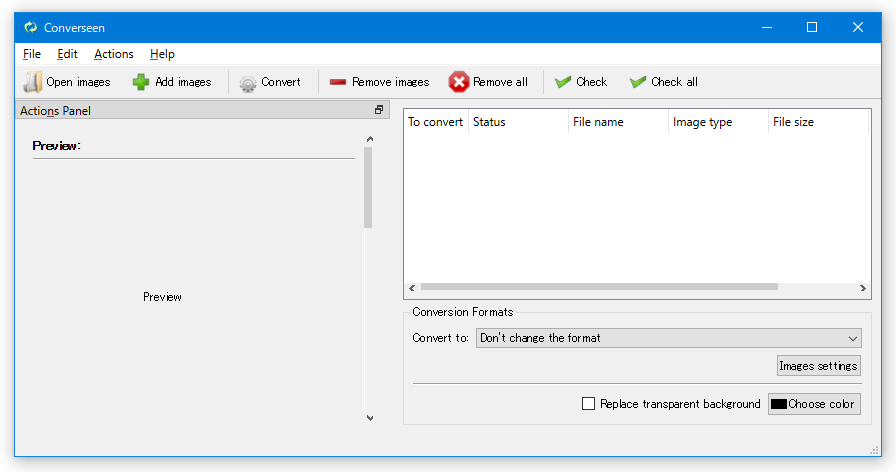Click the Actions Panel title bar

coord(202,110)
